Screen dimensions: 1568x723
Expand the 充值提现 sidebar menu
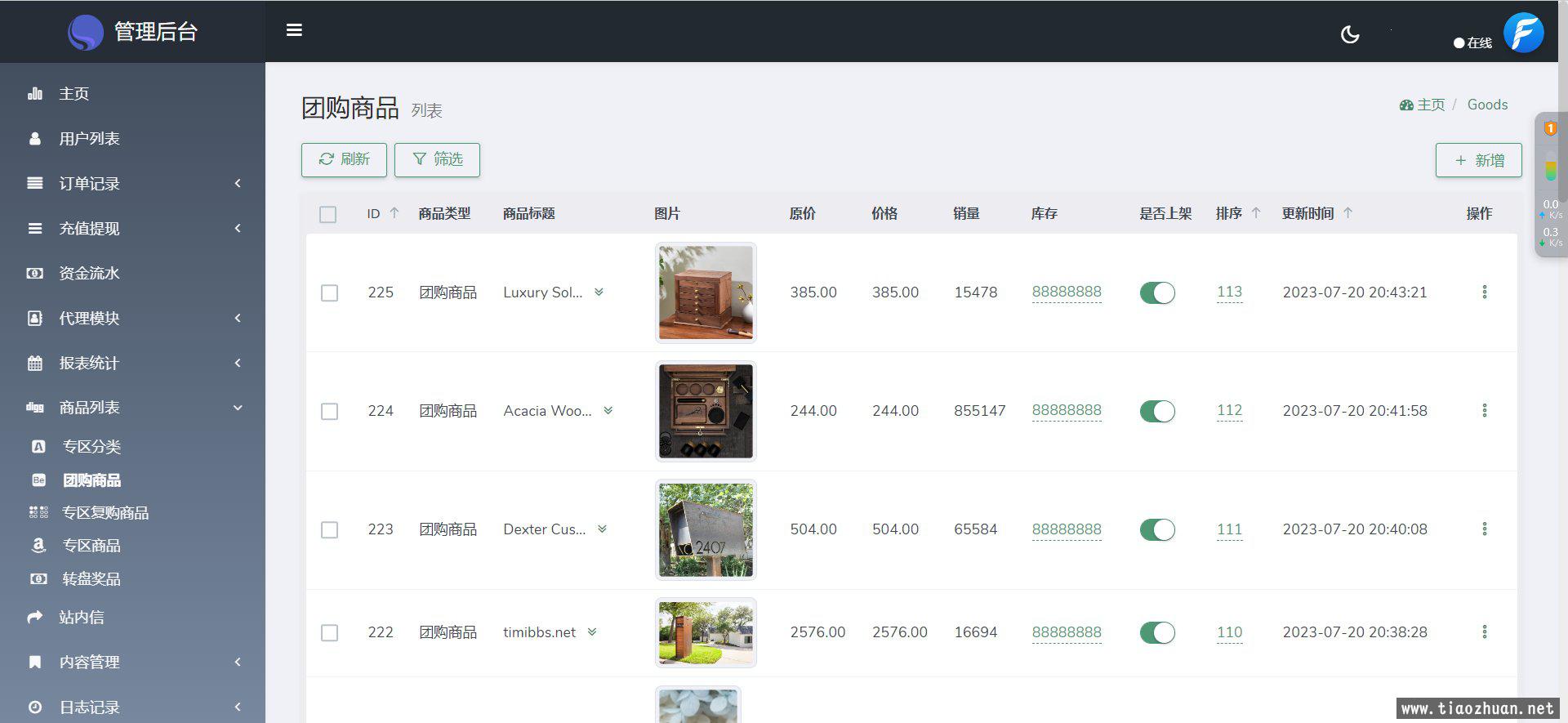[132, 229]
